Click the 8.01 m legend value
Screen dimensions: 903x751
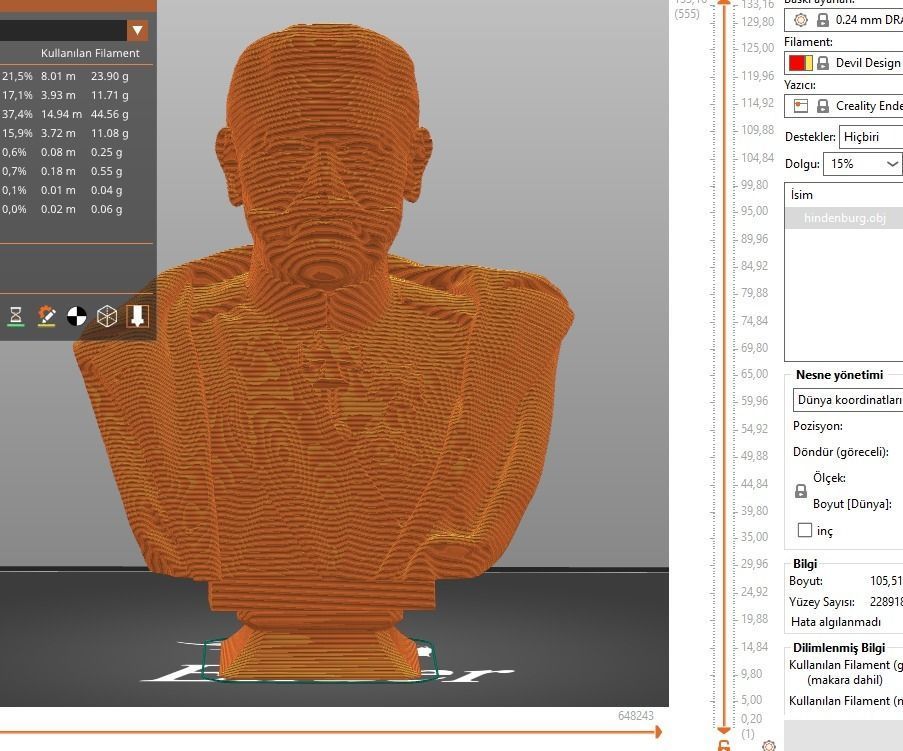click(x=58, y=76)
